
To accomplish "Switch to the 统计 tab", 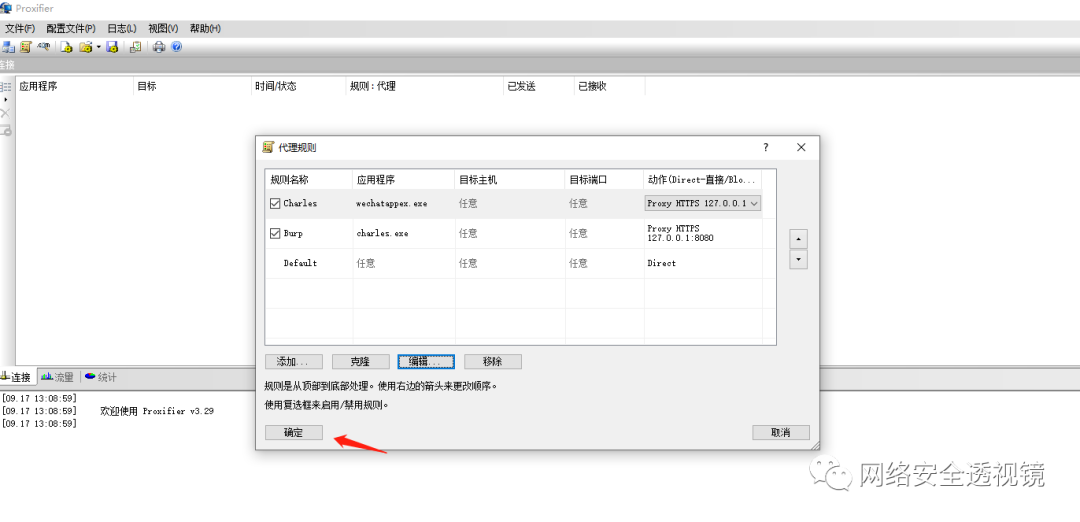I will point(101,377).
